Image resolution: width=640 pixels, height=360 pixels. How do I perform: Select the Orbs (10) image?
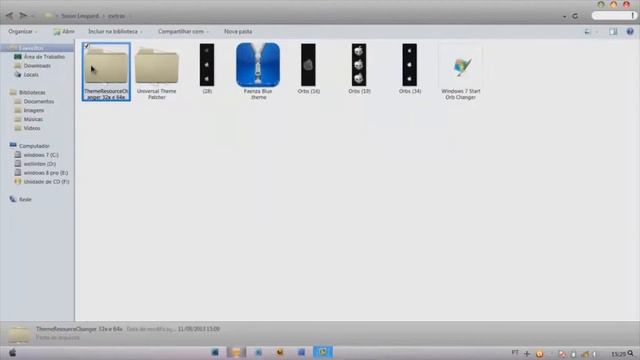pos(359,69)
